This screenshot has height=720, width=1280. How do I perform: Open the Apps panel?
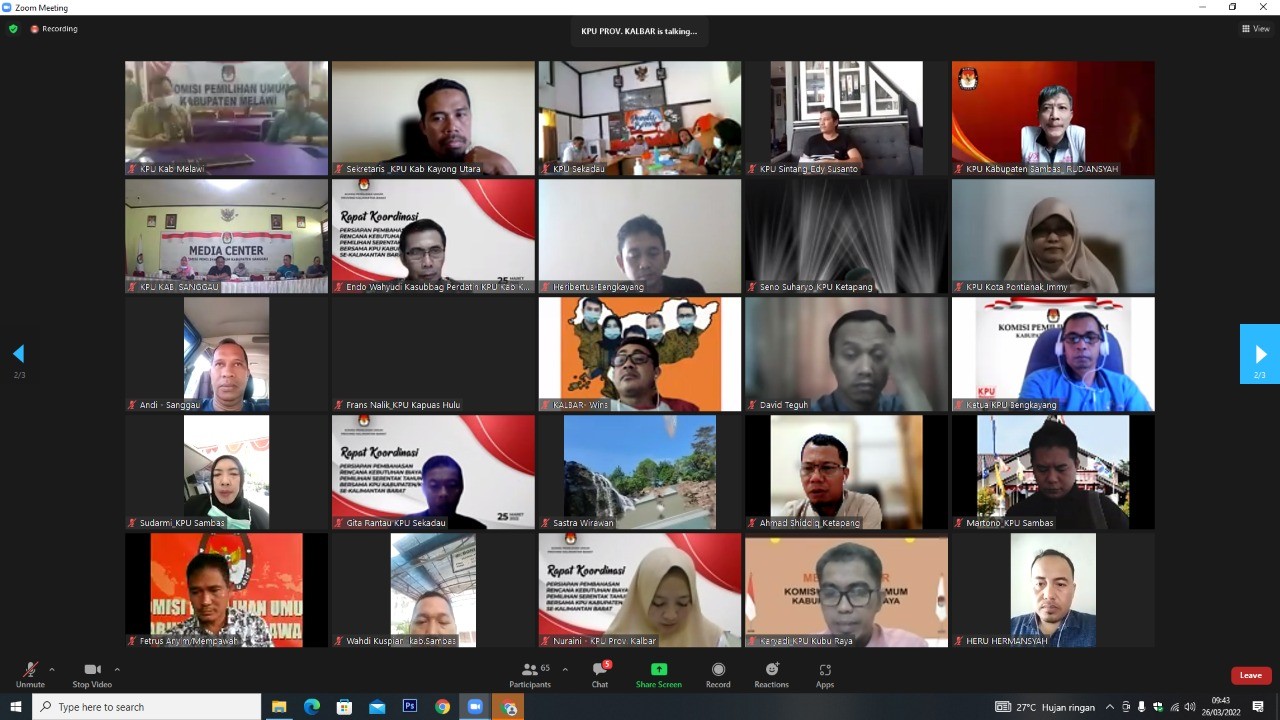[825, 672]
